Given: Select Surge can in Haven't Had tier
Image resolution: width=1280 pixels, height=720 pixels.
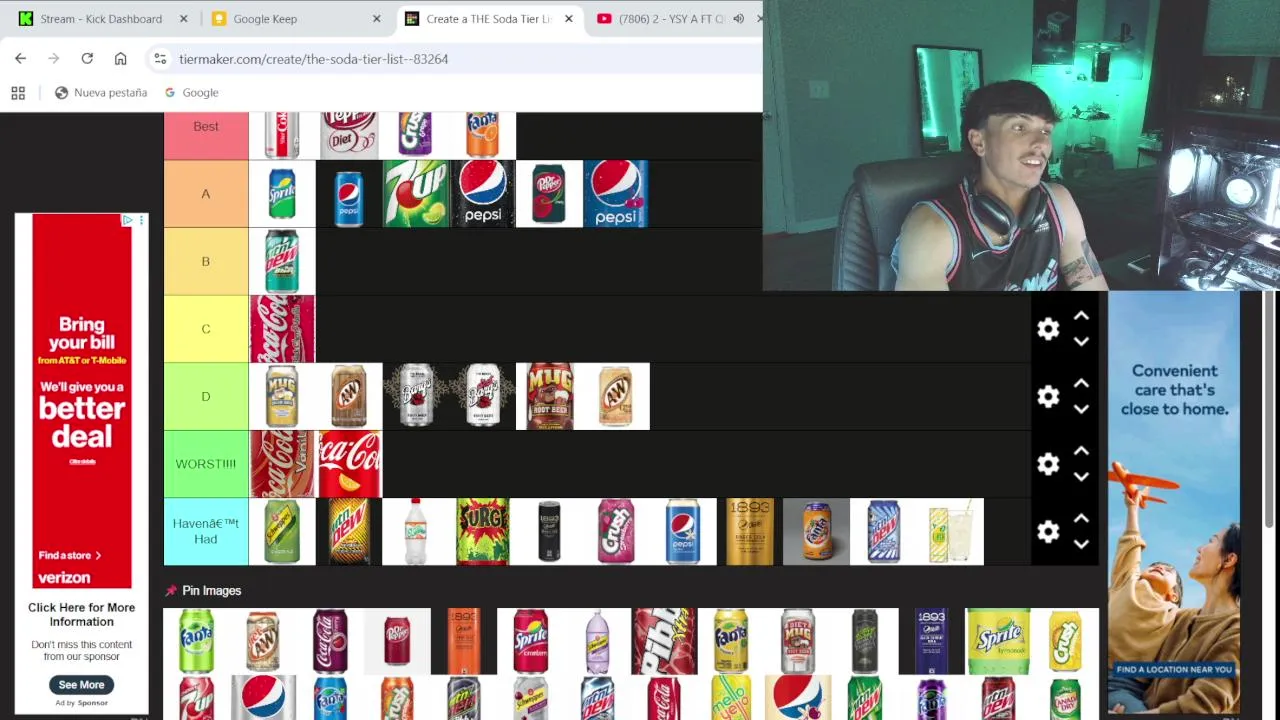Looking at the screenshot, I should 482,532.
